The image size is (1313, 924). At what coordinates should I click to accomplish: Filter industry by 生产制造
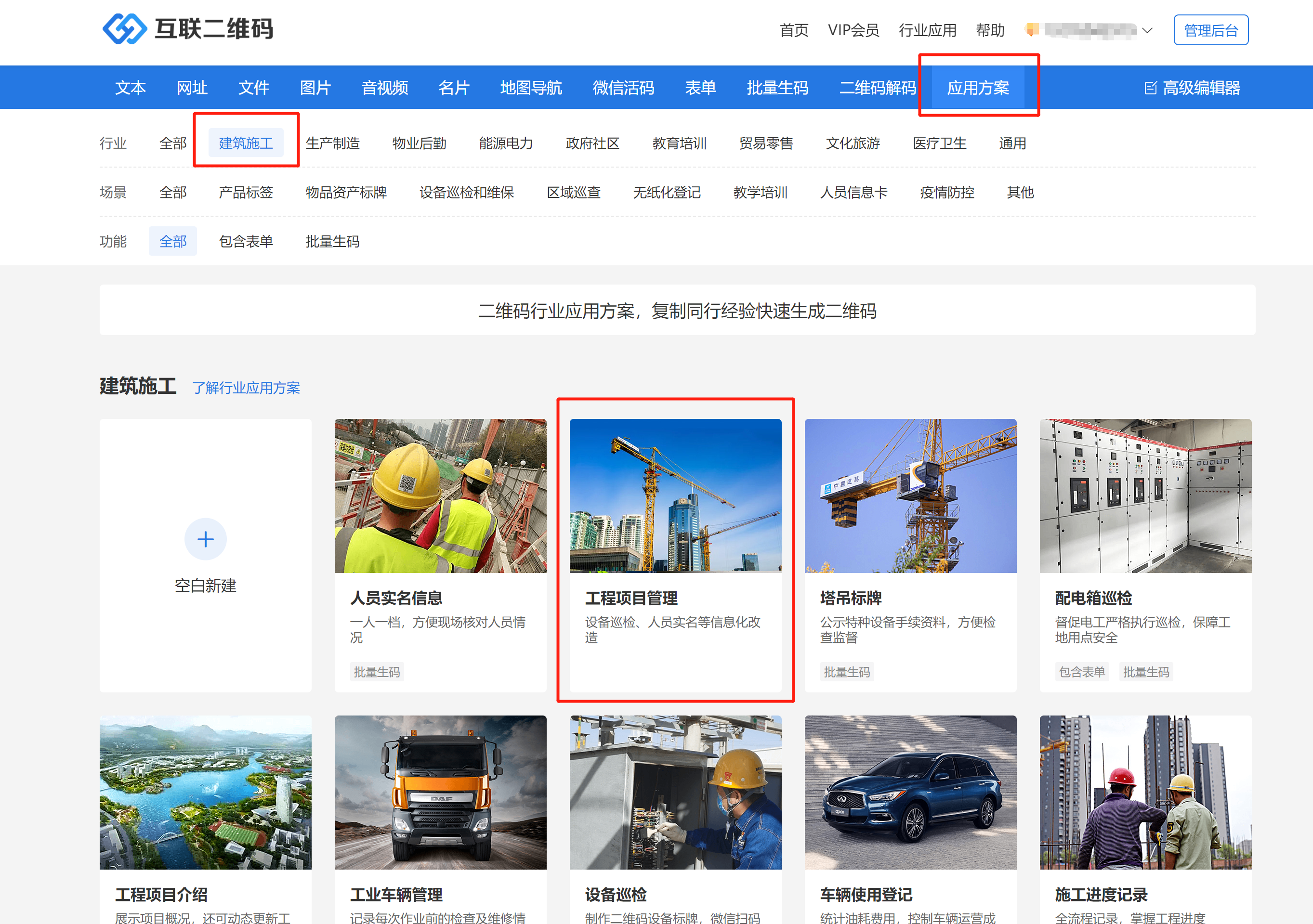pos(332,143)
